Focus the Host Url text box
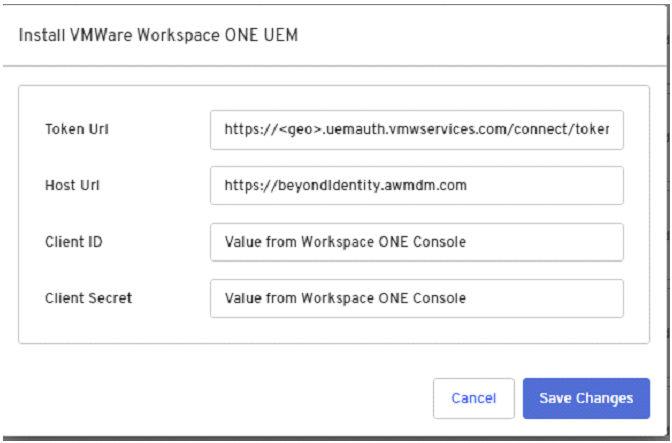 click(x=416, y=185)
